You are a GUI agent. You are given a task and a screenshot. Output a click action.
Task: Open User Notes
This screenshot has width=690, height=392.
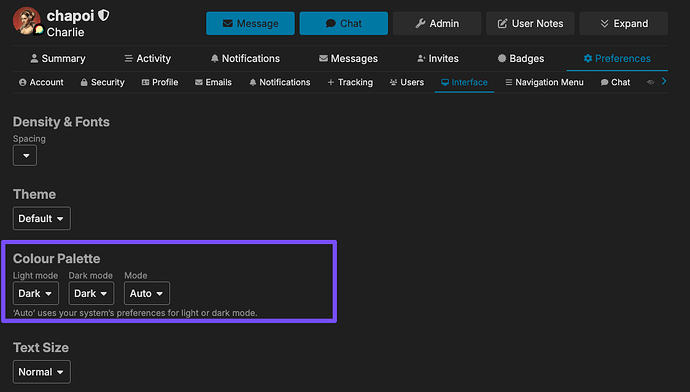530,23
